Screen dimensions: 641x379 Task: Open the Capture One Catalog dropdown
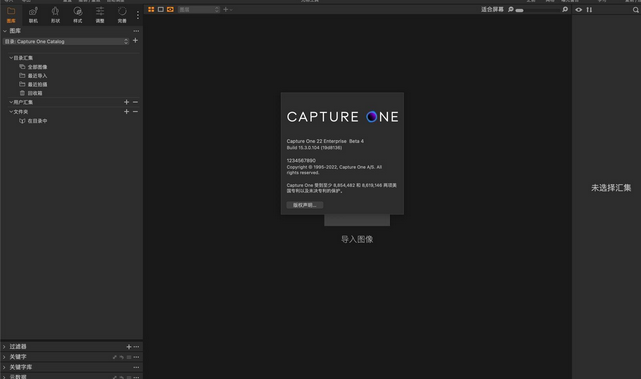click(x=66, y=41)
